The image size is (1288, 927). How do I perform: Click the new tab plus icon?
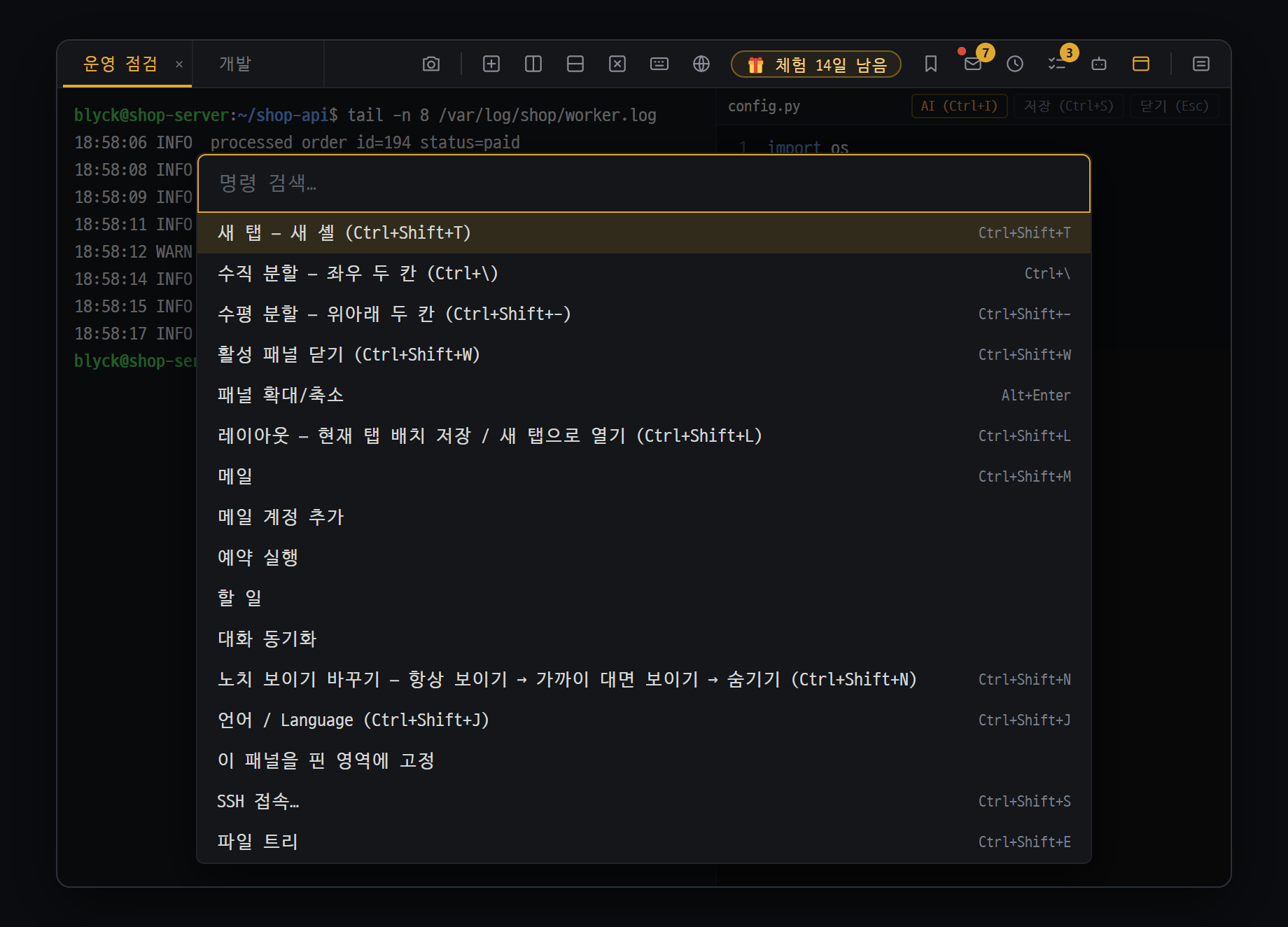pos(491,64)
